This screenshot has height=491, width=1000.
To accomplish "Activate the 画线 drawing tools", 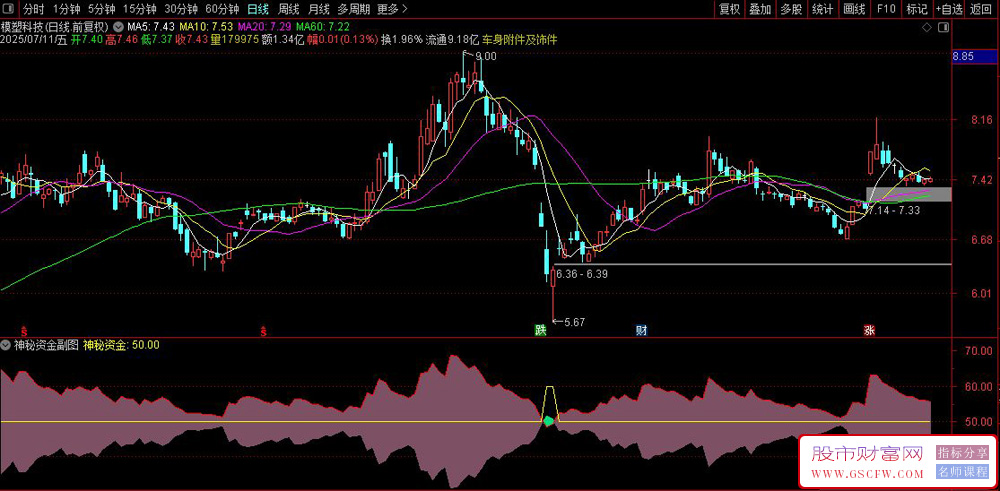I will 854,9.
